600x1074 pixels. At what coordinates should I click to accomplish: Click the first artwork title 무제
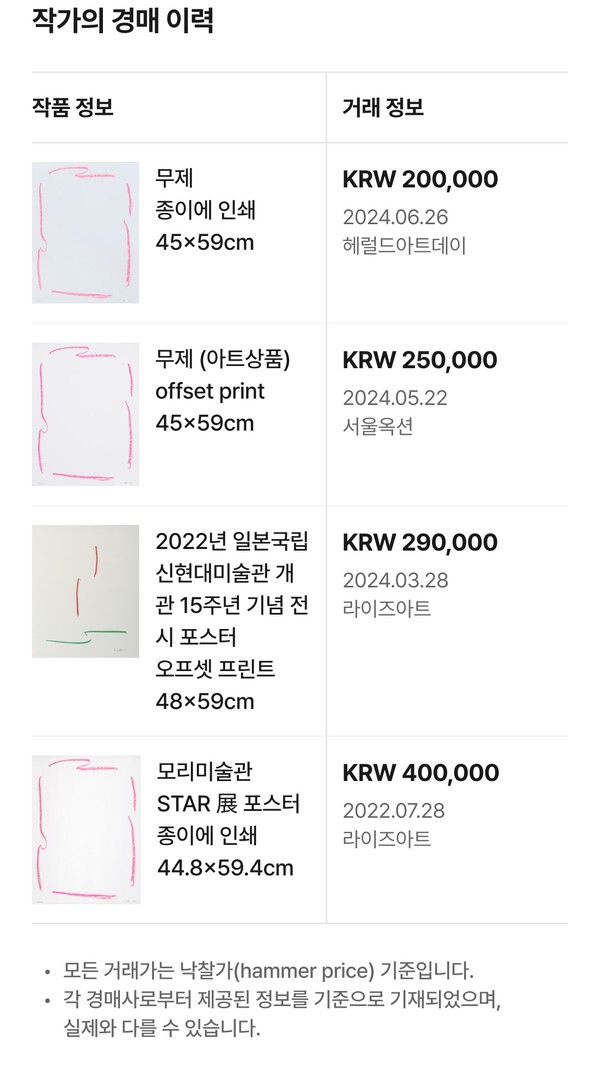pos(174,179)
